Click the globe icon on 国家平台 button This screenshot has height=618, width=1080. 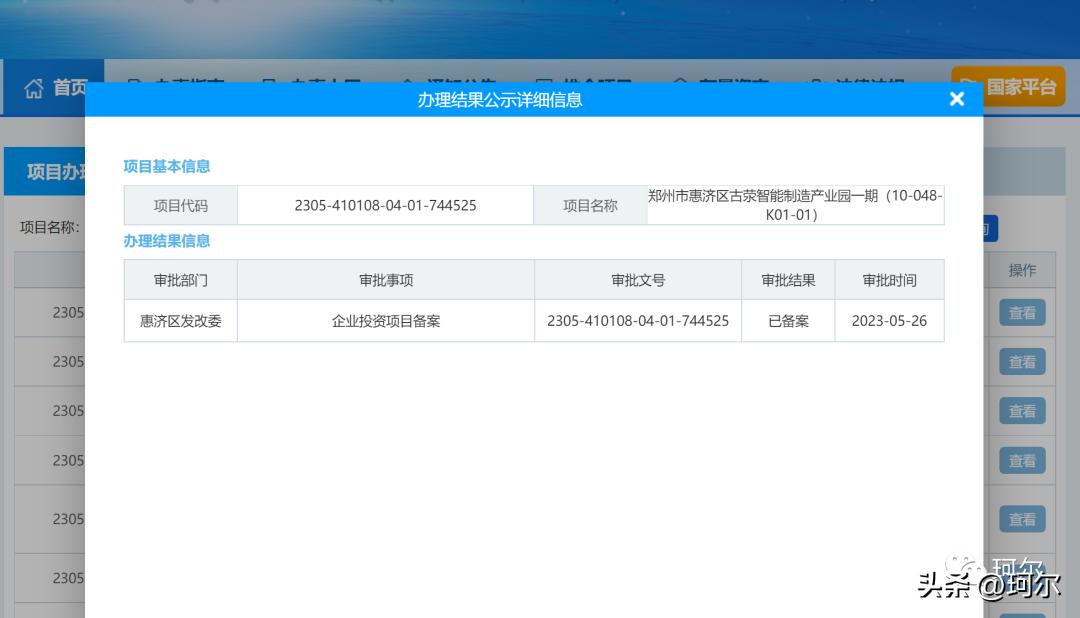point(970,86)
